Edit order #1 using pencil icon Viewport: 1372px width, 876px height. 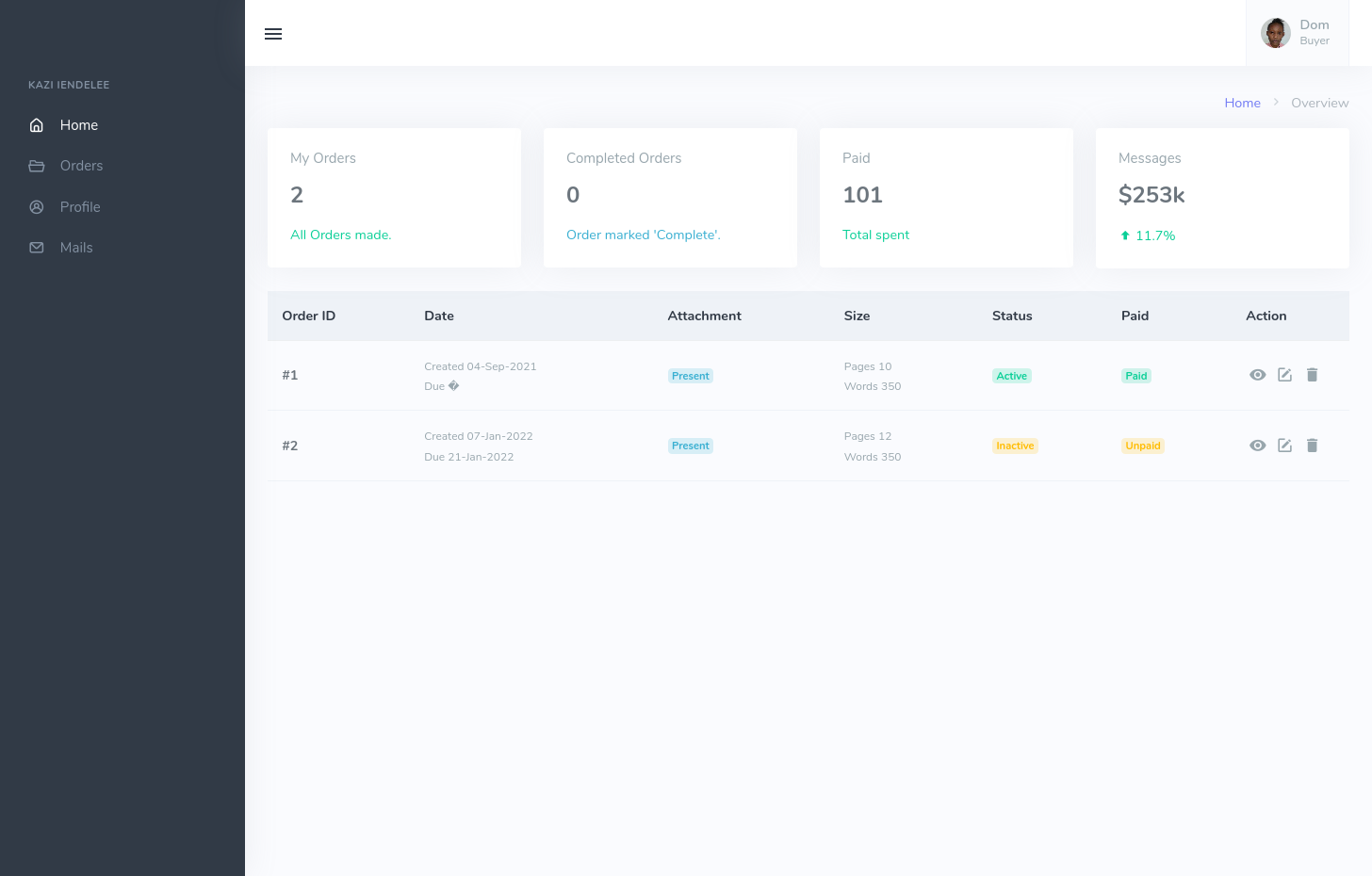[1284, 375]
